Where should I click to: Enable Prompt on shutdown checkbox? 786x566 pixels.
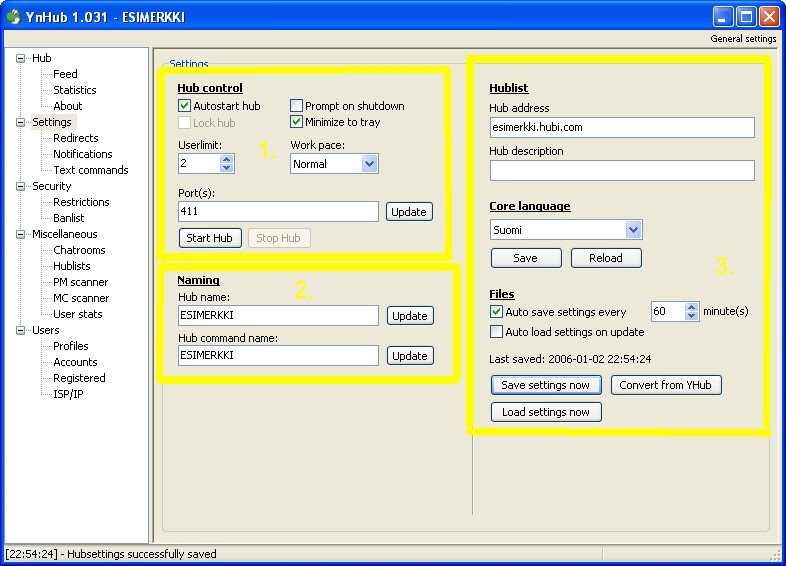[x=296, y=106]
